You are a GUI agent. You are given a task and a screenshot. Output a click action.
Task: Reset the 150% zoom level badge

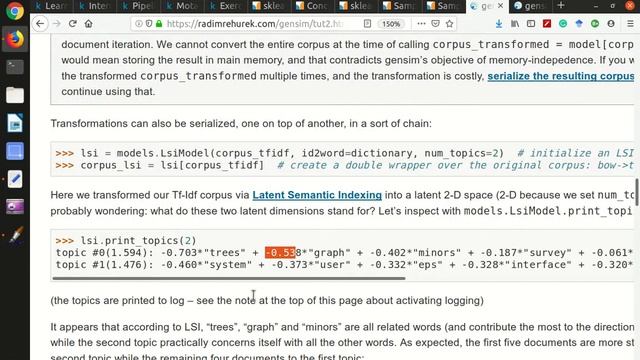(391, 24)
